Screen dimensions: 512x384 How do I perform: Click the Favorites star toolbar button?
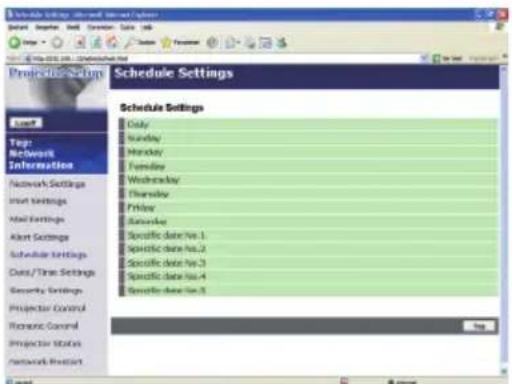click(180, 42)
